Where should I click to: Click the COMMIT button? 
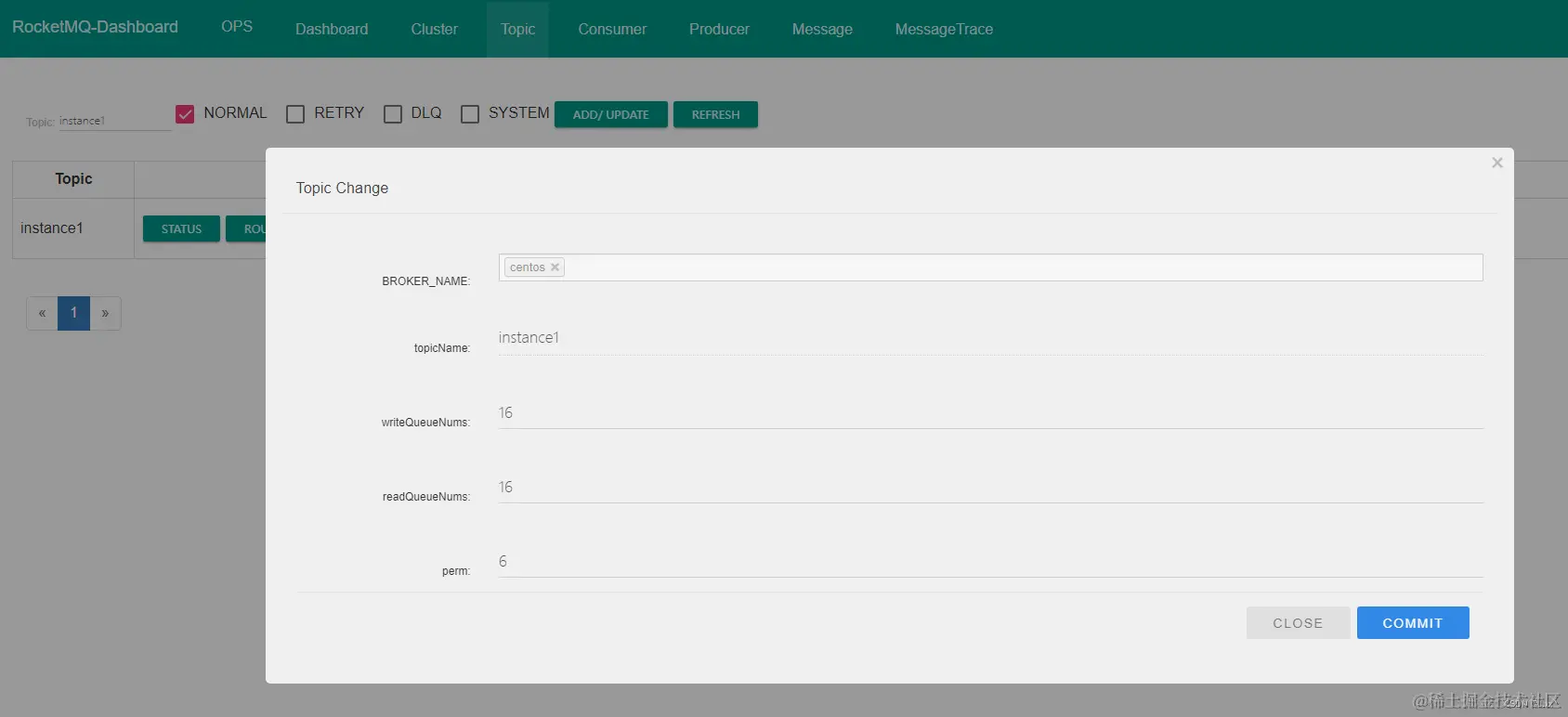pyautogui.click(x=1413, y=623)
